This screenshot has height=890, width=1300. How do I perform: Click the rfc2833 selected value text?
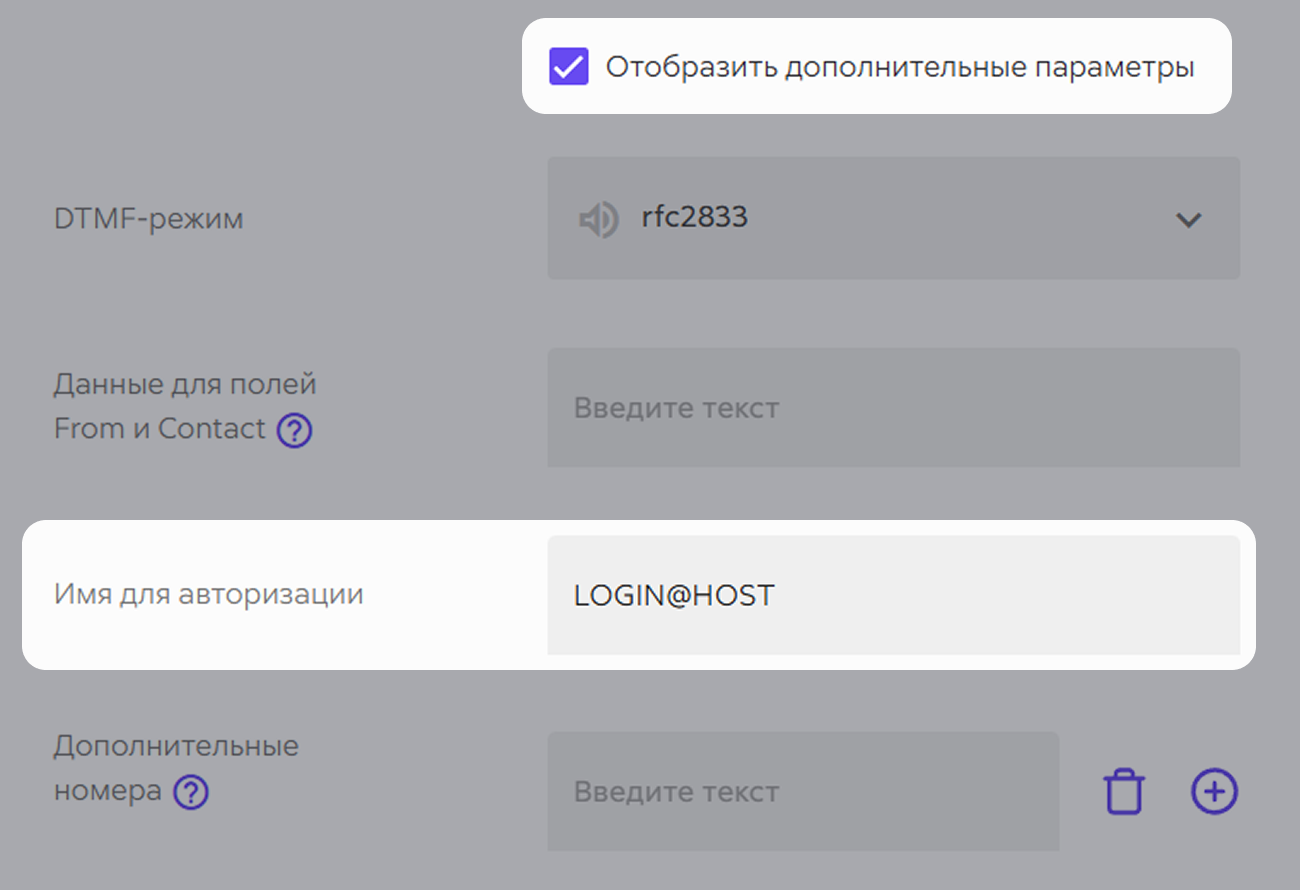pyautogui.click(x=695, y=217)
